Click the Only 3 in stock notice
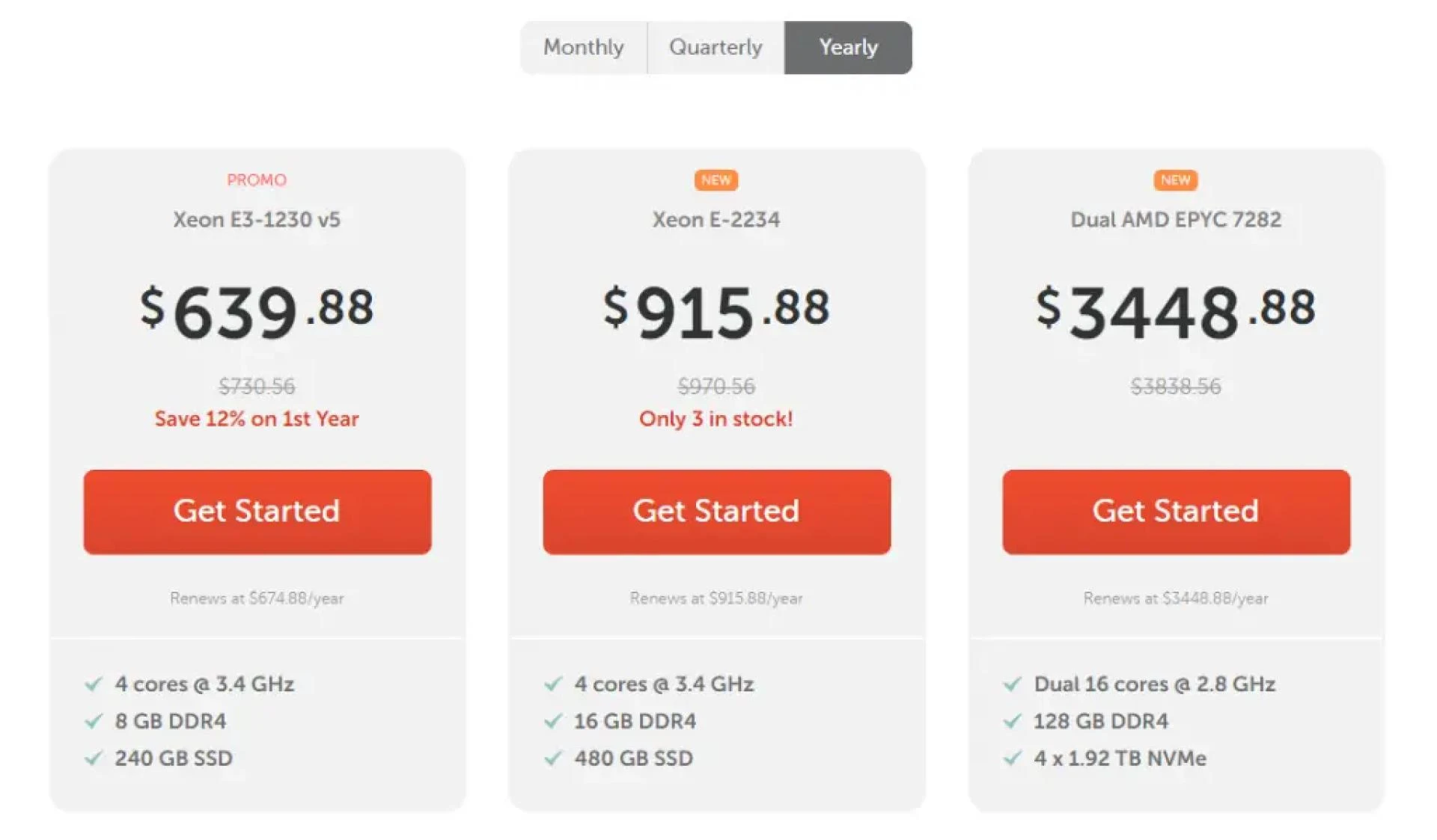The height and width of the screenshot is (840, 1437). (x=716, y=419)
